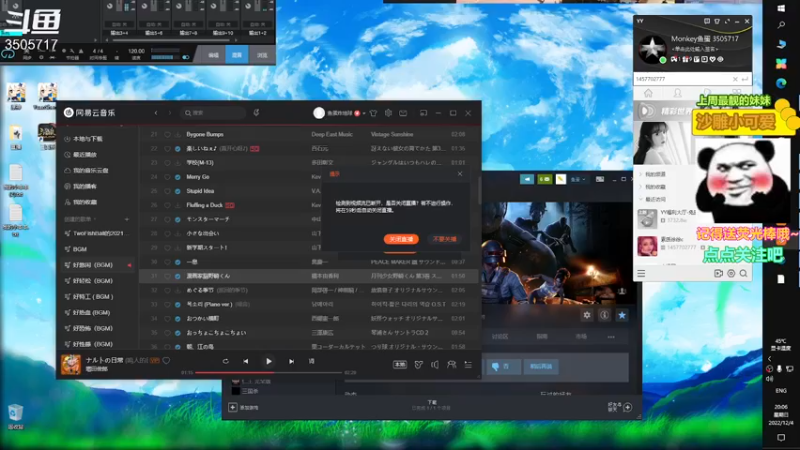Change YY online status via green dot
This screenshot has width=800, height=450.
click(663, 60)
